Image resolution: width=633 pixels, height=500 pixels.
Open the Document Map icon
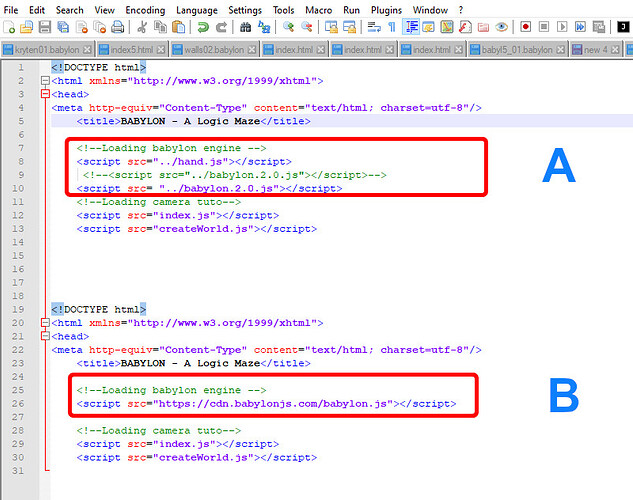coord(447,27)
